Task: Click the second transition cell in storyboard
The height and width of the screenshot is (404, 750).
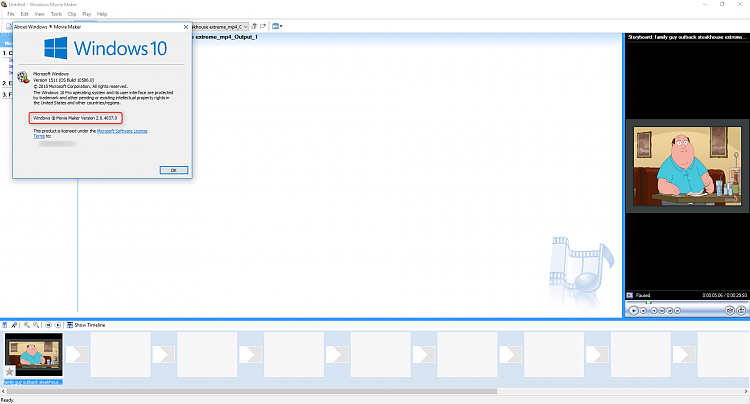Action: [164, 354]
